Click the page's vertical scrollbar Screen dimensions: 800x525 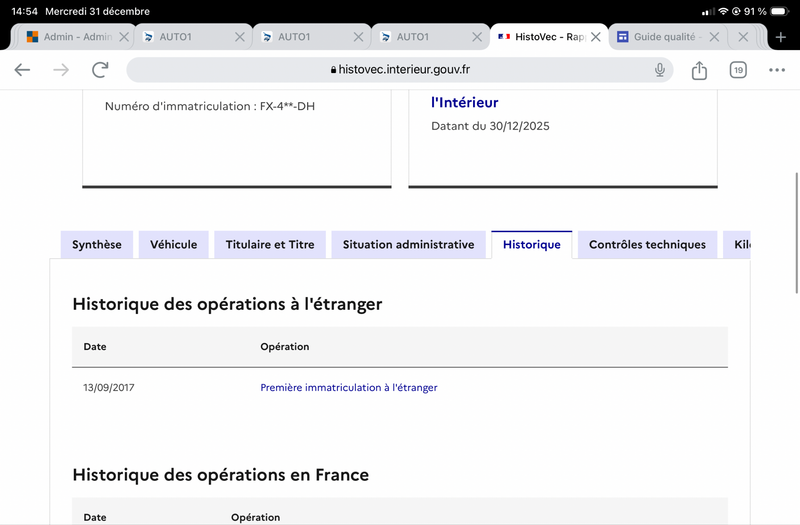click(x=796, y=233)
